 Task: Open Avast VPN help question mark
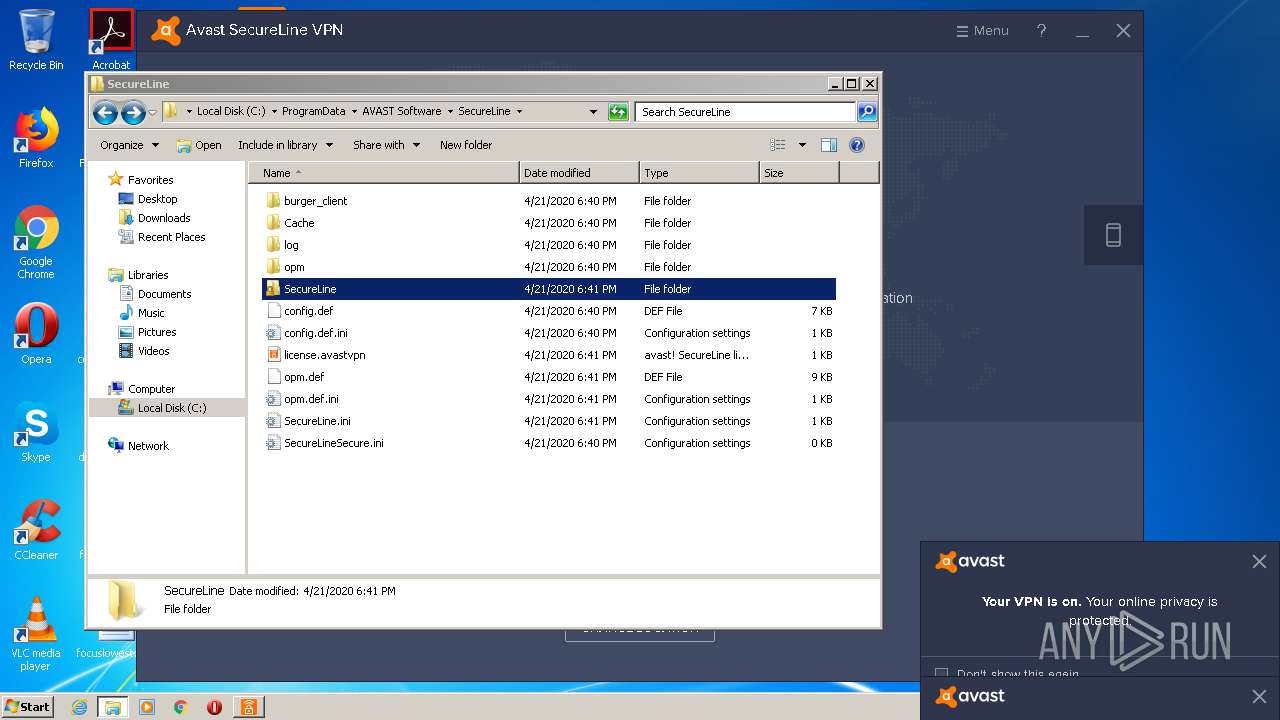pos(1041,31)
